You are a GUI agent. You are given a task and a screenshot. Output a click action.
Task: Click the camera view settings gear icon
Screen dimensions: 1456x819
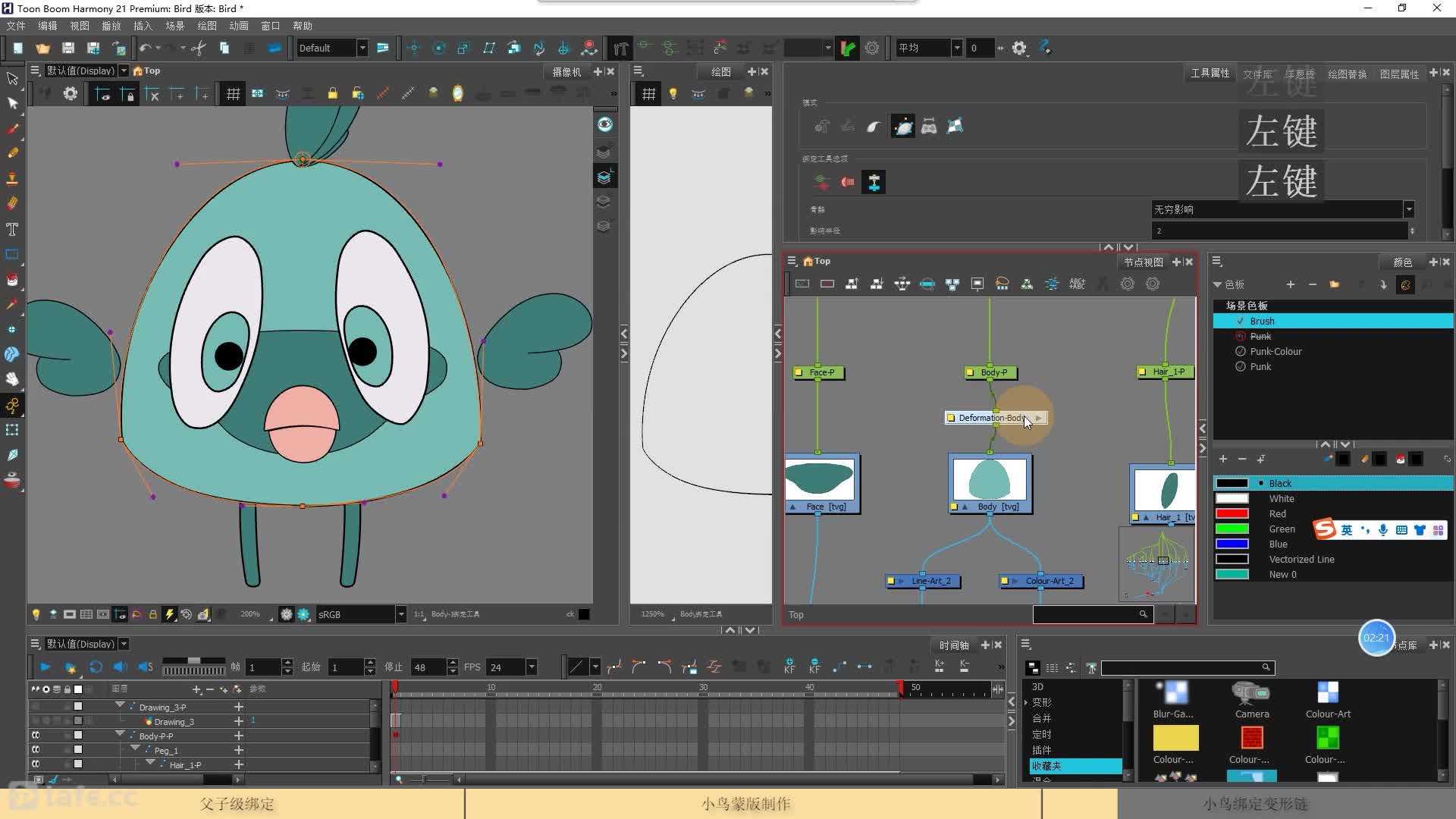70,93
